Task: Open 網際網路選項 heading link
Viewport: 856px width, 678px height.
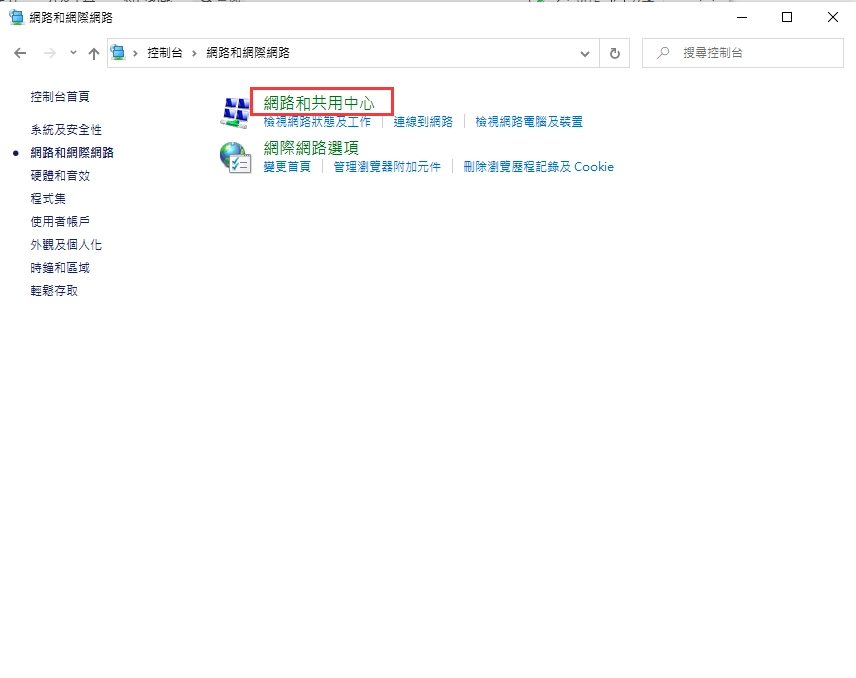Action: pyautogui.click(x=311, y=148)
